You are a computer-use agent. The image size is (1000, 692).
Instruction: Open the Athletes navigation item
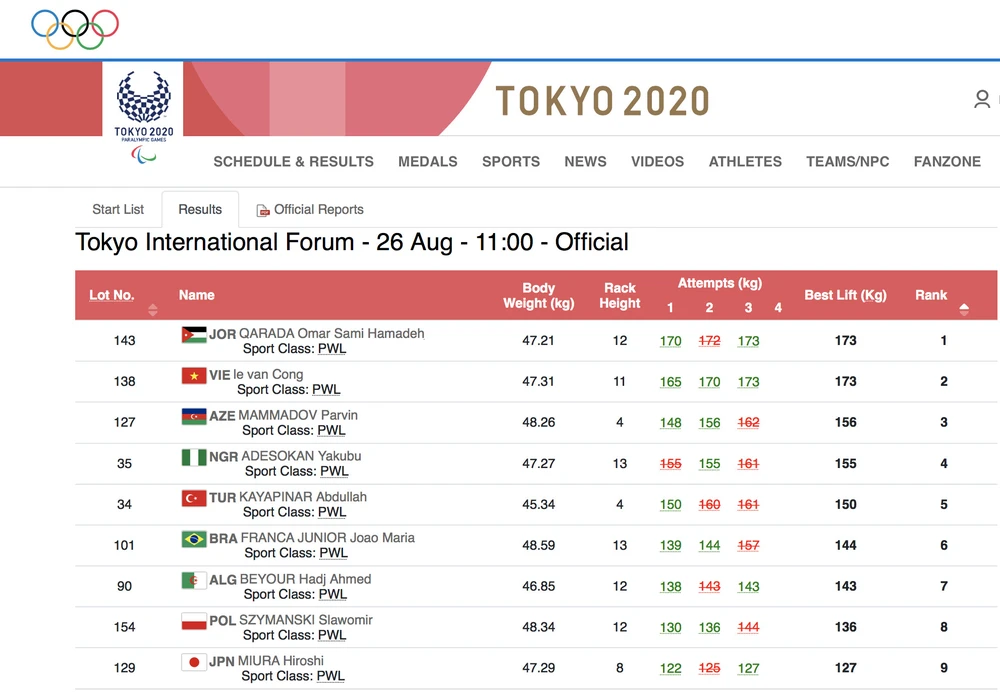point(745,161)
